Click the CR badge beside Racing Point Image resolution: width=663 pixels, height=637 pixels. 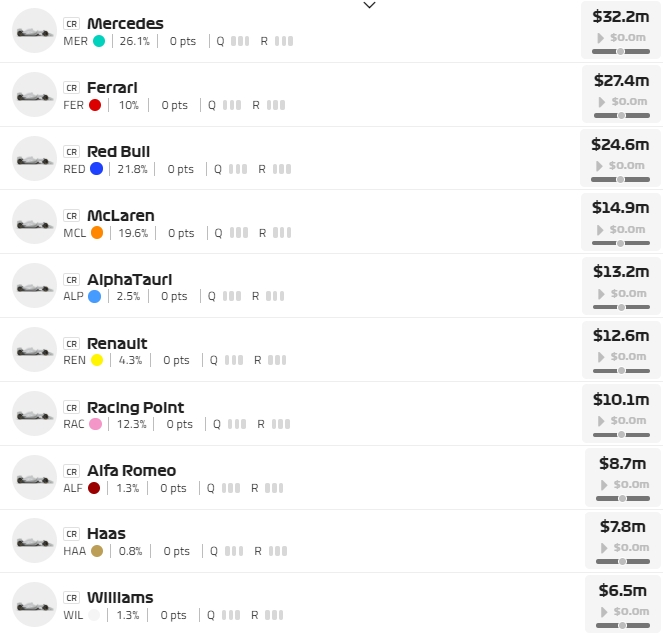[x=71, y=408]
